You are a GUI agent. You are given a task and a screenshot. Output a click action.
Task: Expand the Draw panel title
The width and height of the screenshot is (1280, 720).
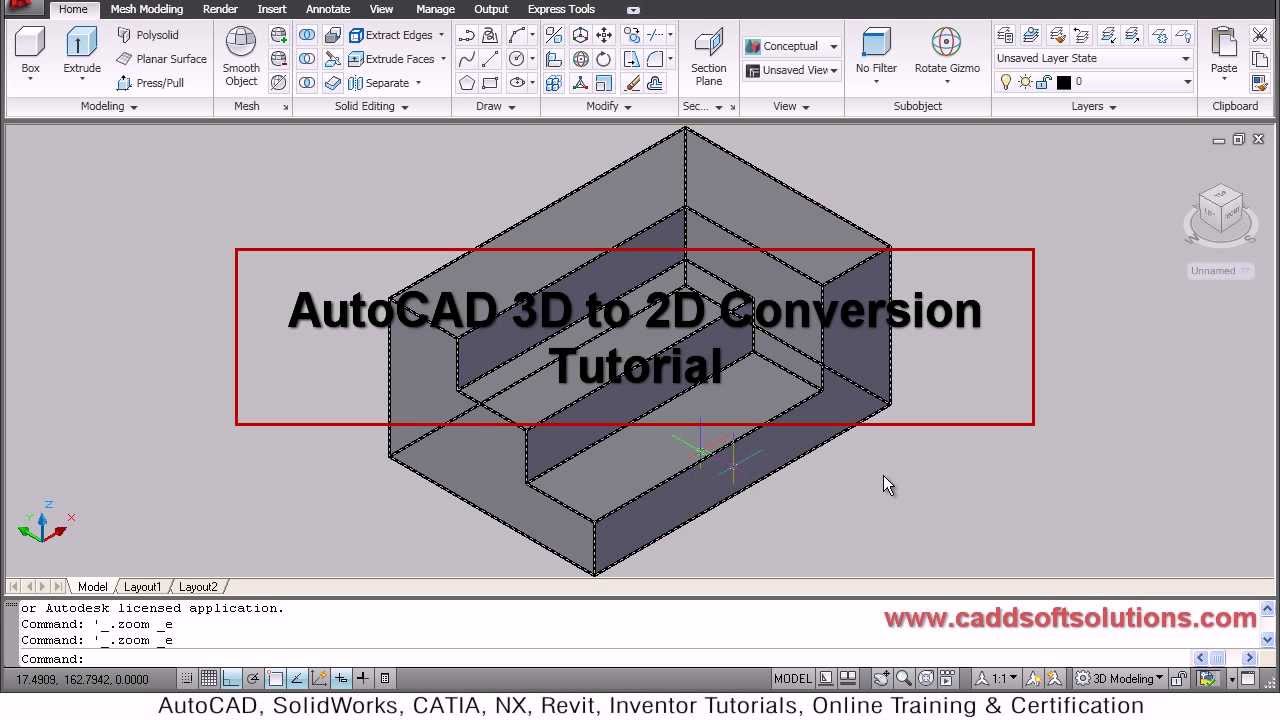496,106
